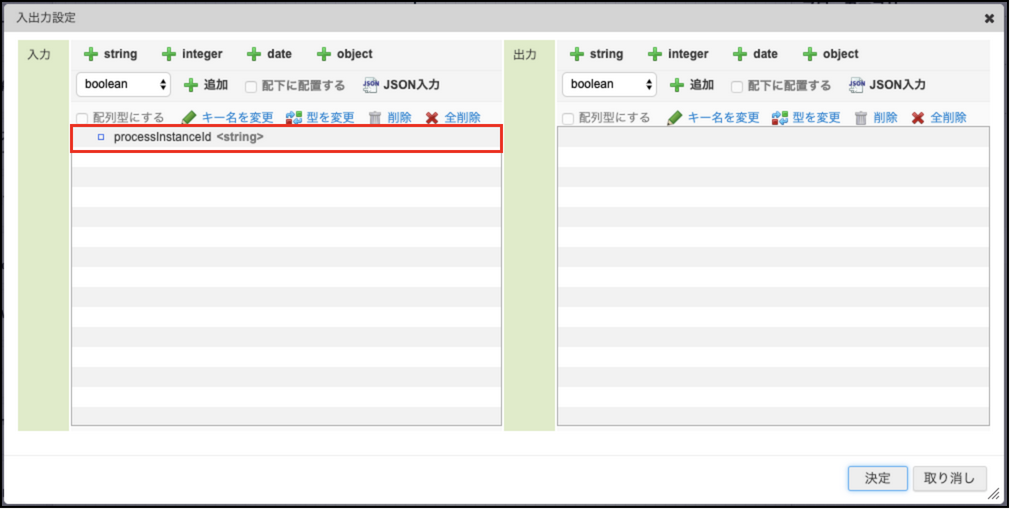Click 型を変更 in the 入力 panel
This screenshot has width=1011, height=509.
coord(320,117)
